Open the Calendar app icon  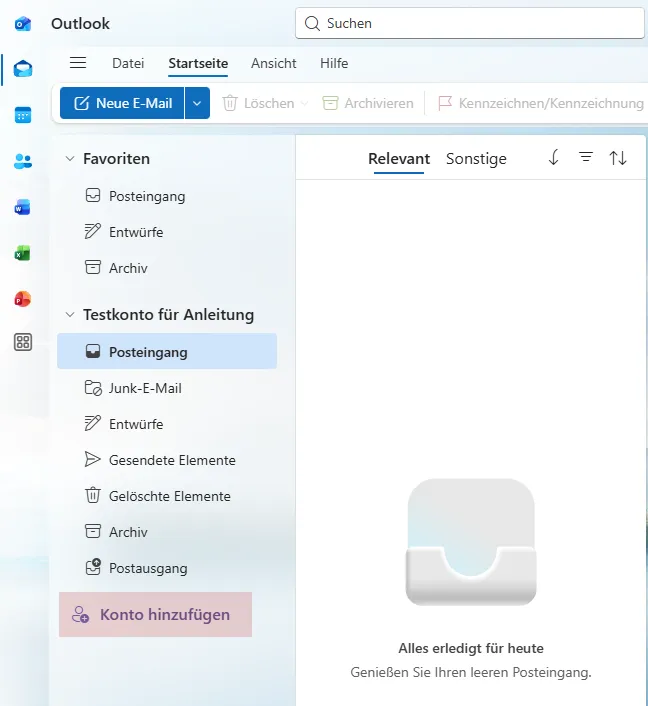(23, 115)
